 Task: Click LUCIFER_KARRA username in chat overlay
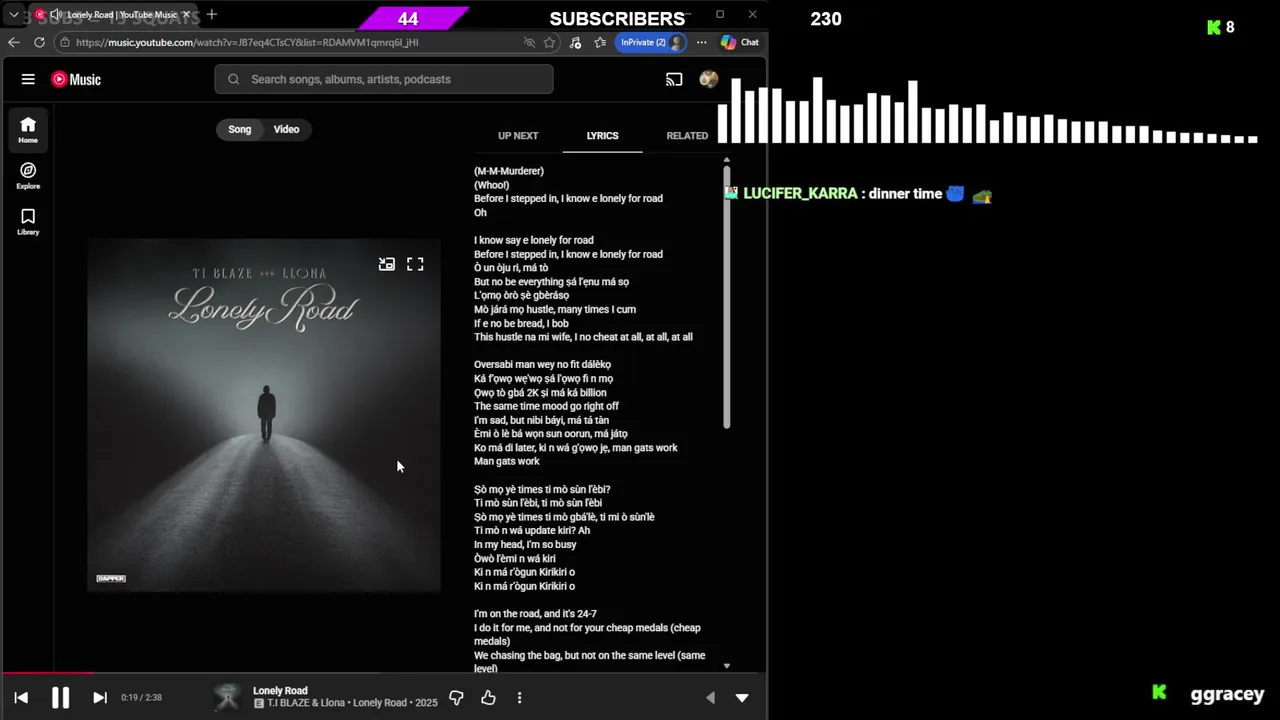click(x=801, y=194)
